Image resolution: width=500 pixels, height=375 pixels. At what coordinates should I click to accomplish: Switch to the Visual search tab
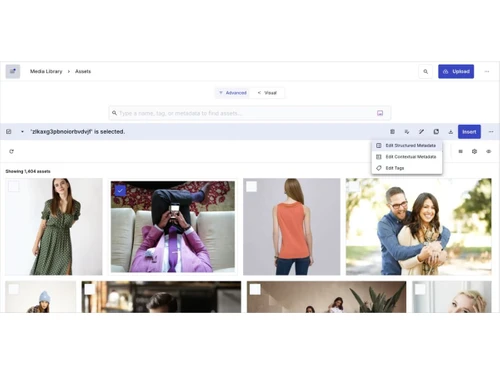[267, 93]
